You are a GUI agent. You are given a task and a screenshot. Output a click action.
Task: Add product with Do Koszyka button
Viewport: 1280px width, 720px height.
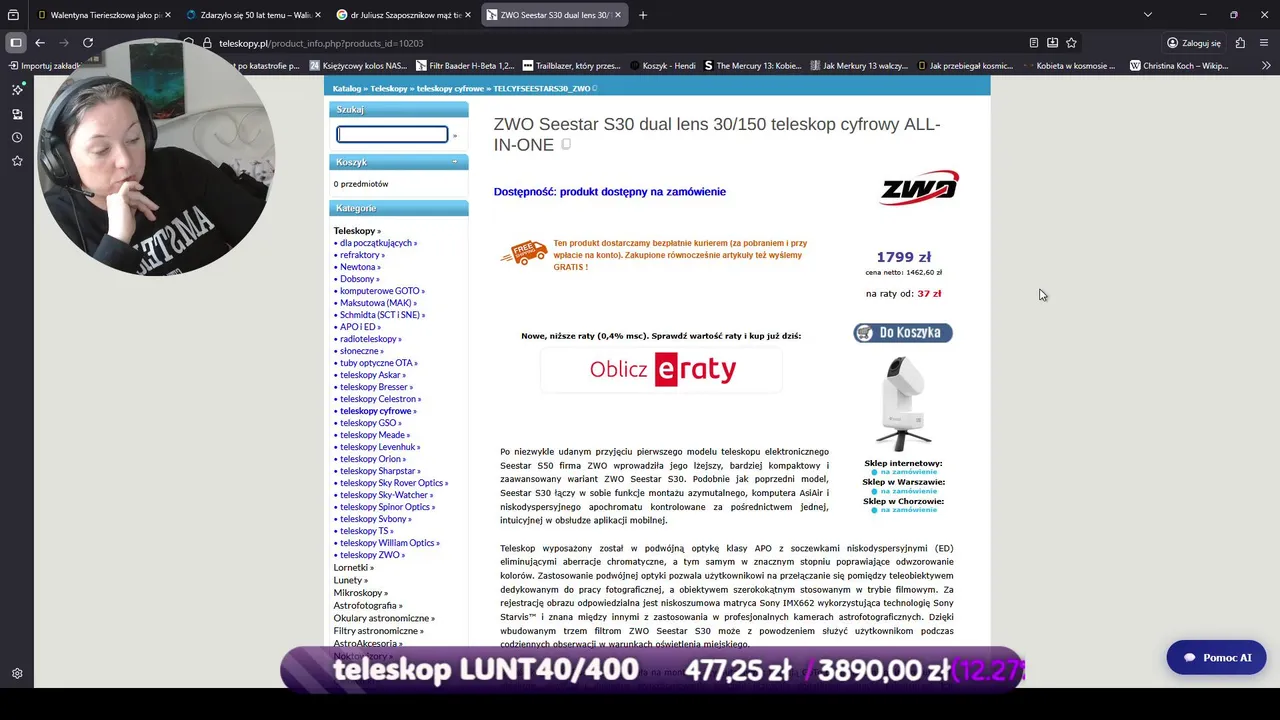pyautogui.click(x=903, y=333)
